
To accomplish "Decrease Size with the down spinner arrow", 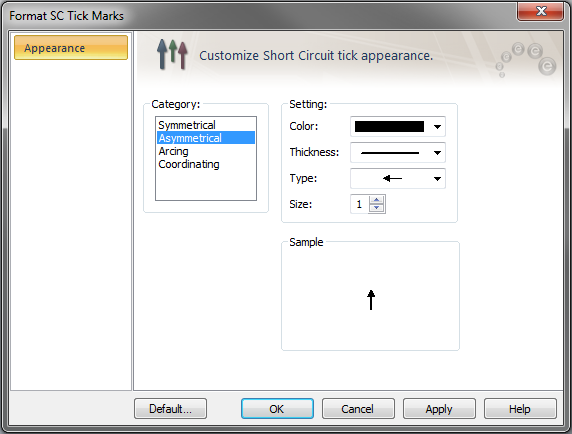I will click(x=376, y=208).
